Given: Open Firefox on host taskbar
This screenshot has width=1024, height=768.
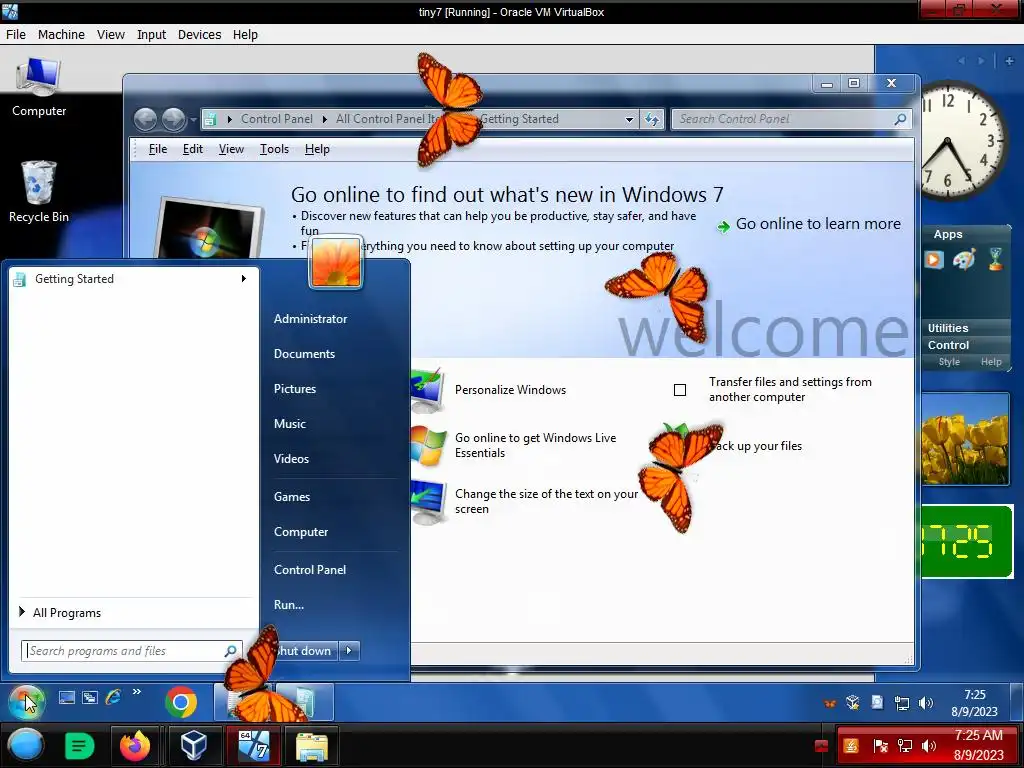Looking at the screenshot, I should tap(135, 745).
